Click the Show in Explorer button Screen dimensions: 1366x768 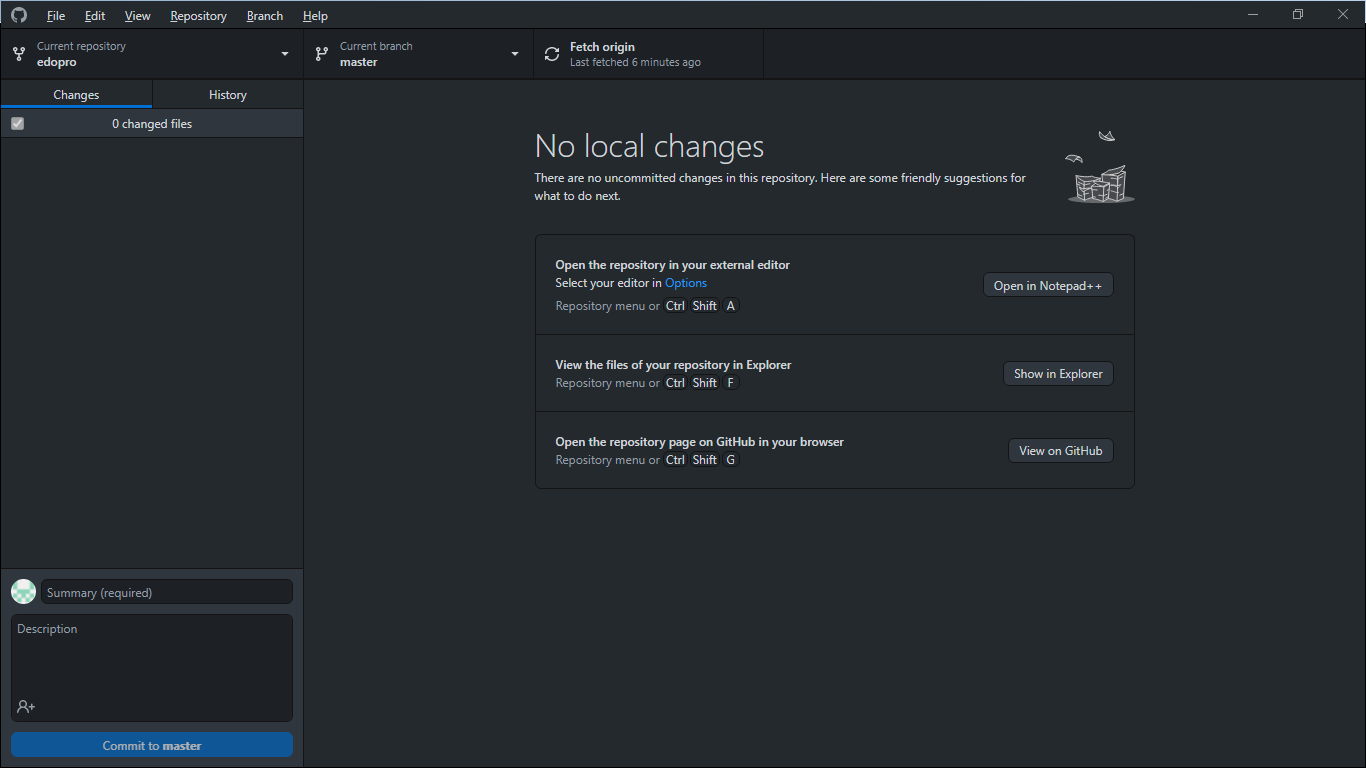click(x=1058, y=373)
